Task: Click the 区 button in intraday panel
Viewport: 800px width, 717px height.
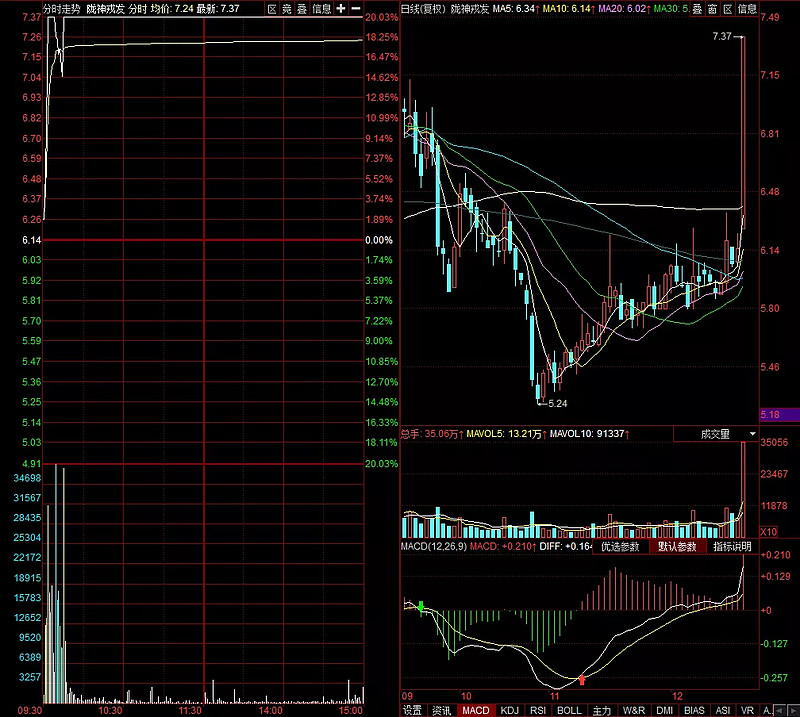Action: pos(272,9)
